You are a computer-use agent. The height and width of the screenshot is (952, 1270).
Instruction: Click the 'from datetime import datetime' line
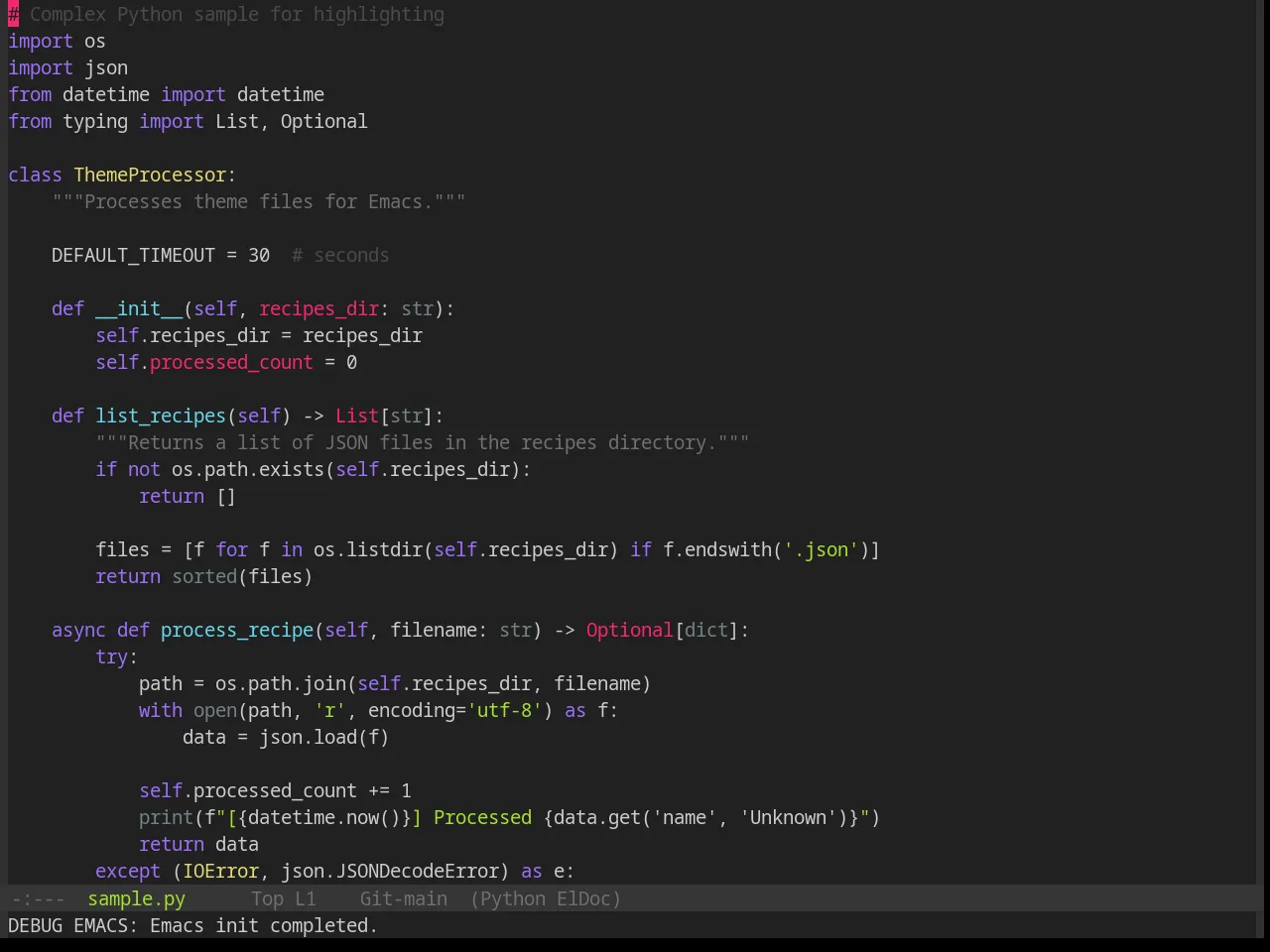click(x=166, y=95)
